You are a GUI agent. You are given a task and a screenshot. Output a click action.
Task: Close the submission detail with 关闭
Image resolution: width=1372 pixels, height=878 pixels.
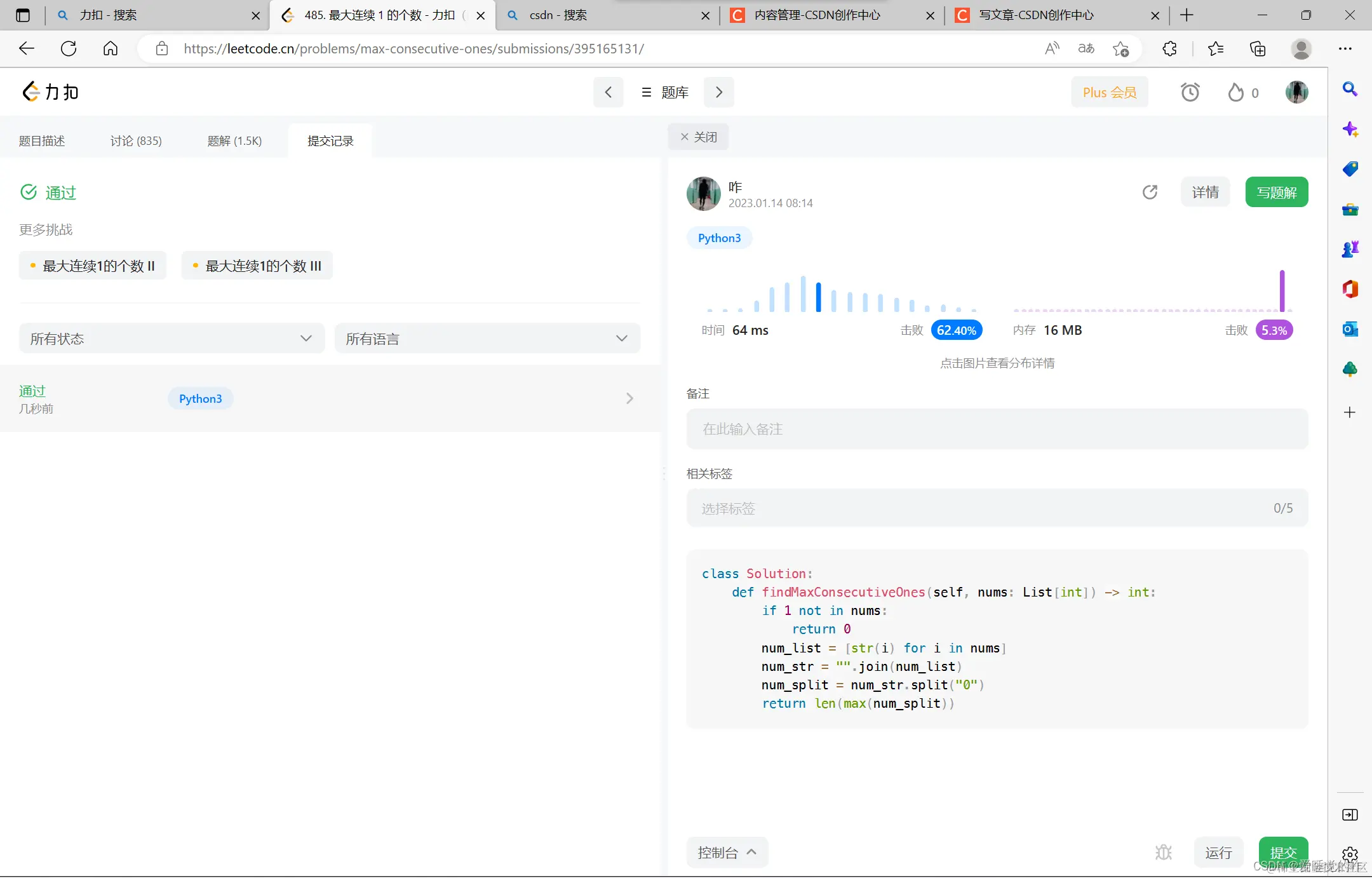point(698,137)
